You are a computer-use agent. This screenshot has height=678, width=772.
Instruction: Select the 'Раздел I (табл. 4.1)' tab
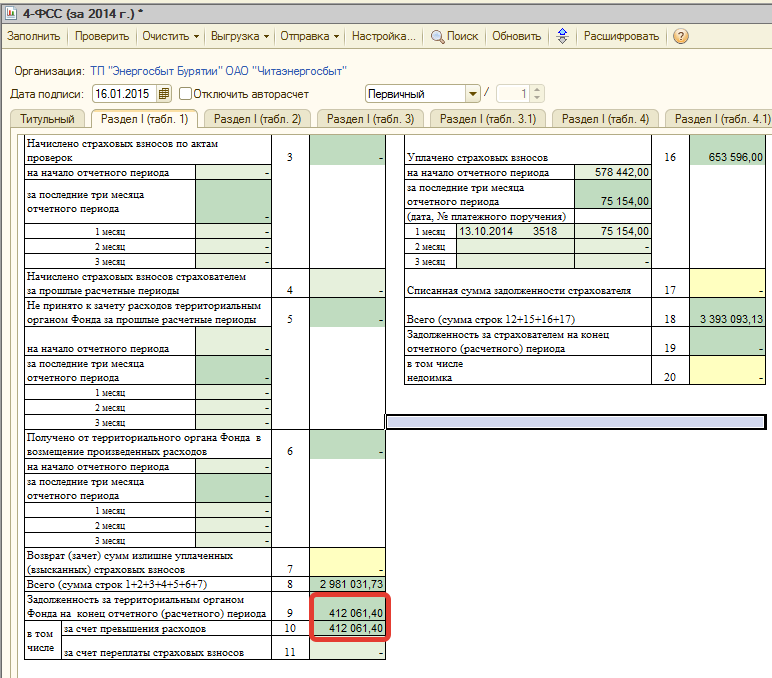[719, 119]
